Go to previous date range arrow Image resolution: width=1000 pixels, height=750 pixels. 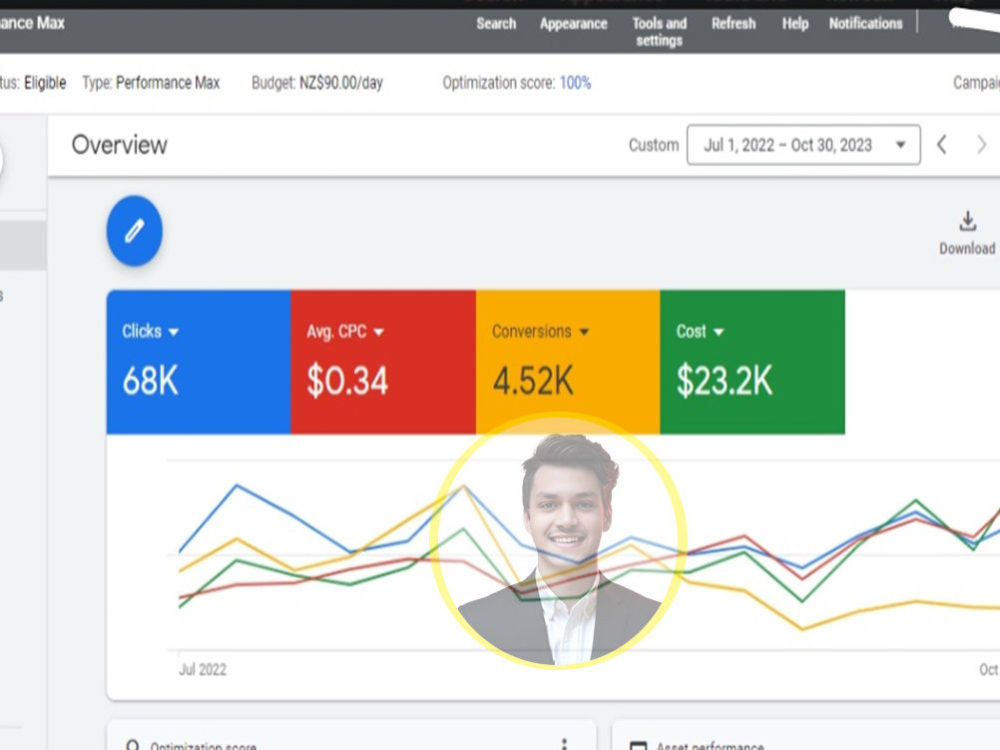(x=942, y=145)
